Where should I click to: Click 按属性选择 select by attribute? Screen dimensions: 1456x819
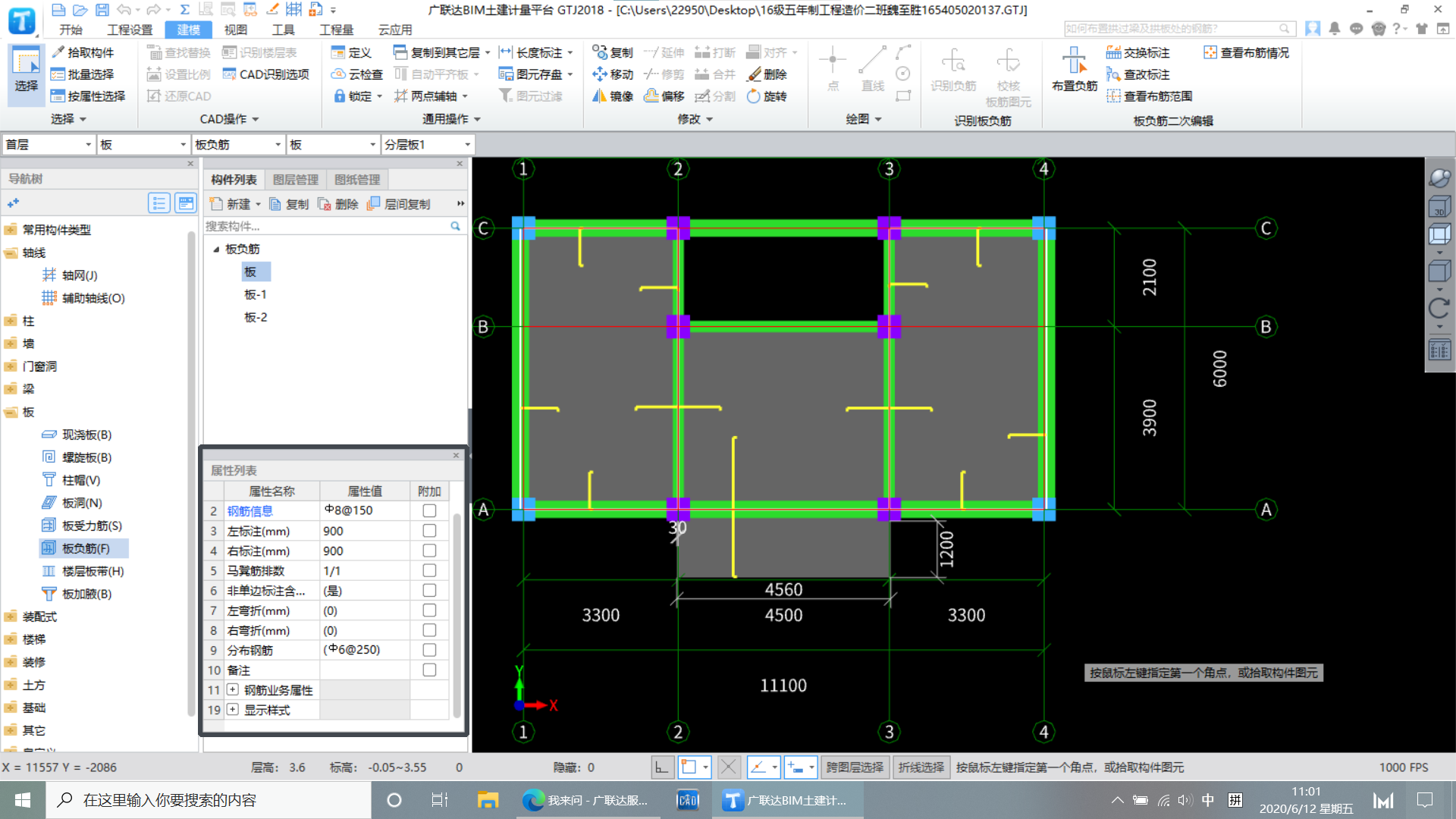tap(88, 96)
